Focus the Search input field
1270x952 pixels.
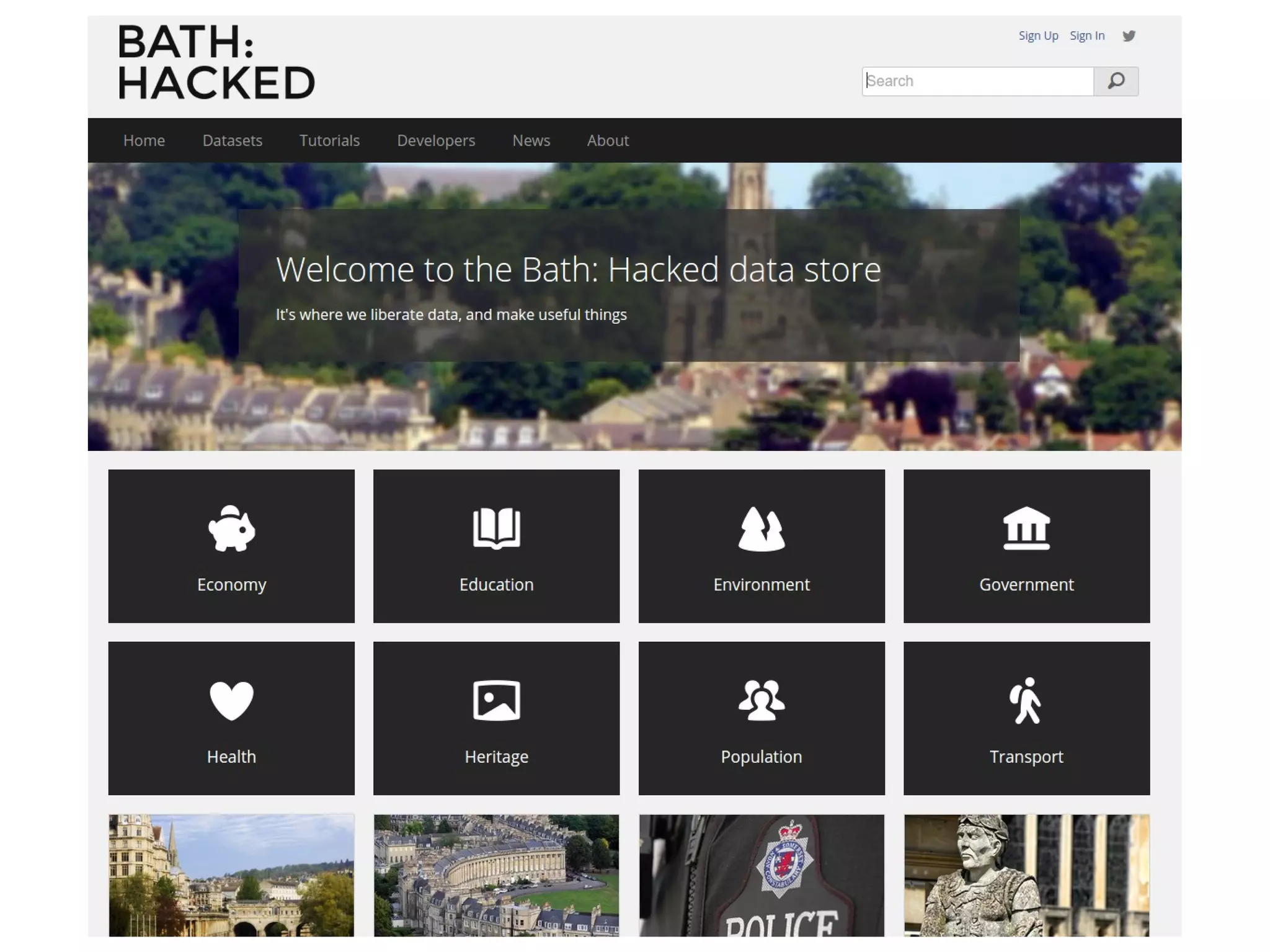click(977, 81)
